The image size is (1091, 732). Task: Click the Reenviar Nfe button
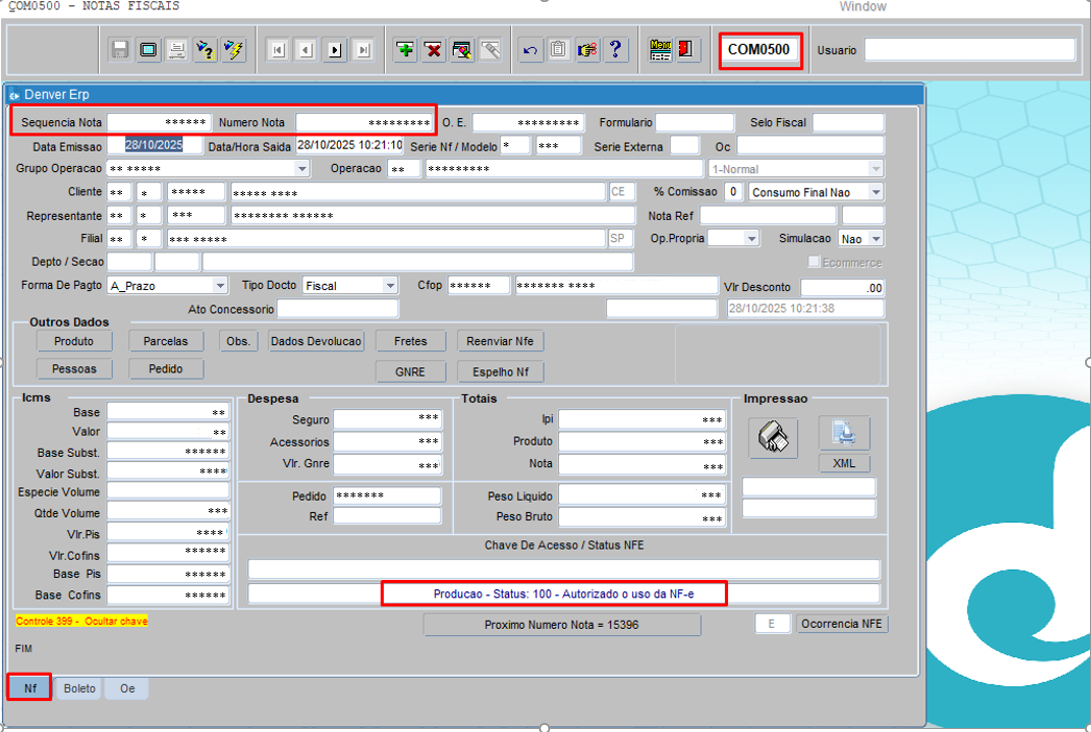[x=500, y=341]
